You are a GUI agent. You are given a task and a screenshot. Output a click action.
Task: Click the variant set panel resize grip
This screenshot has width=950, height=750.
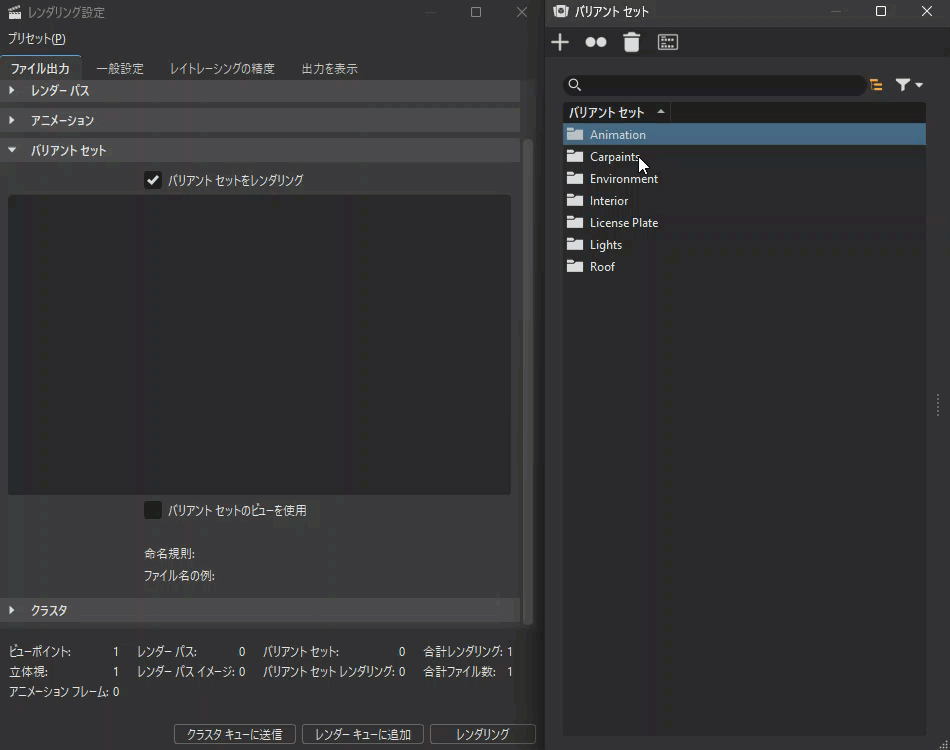[943, 744]
